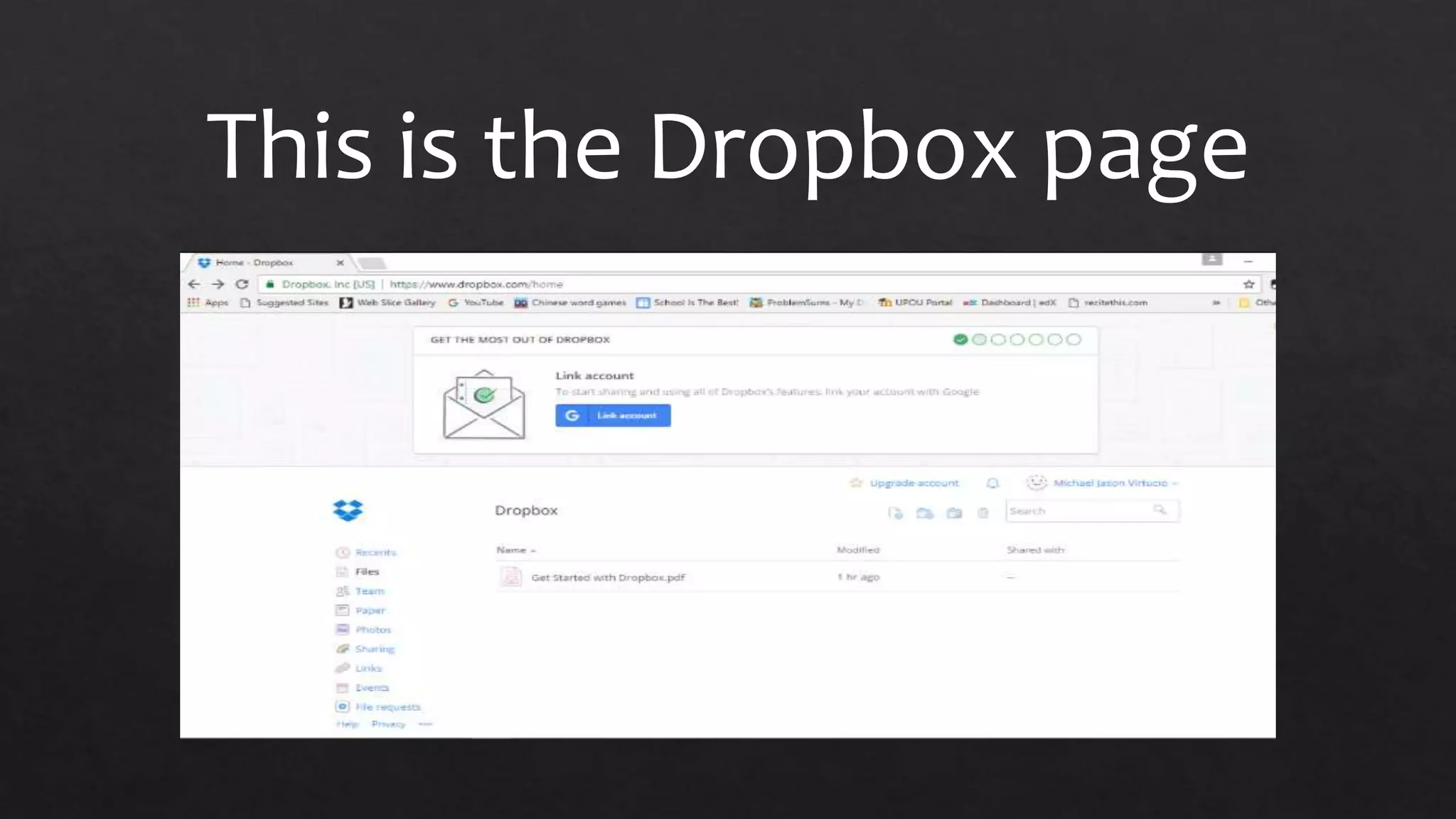Open the Chinese word games bookmark
The width and height of the screenshot is (1456, 819).
point(571,303)
